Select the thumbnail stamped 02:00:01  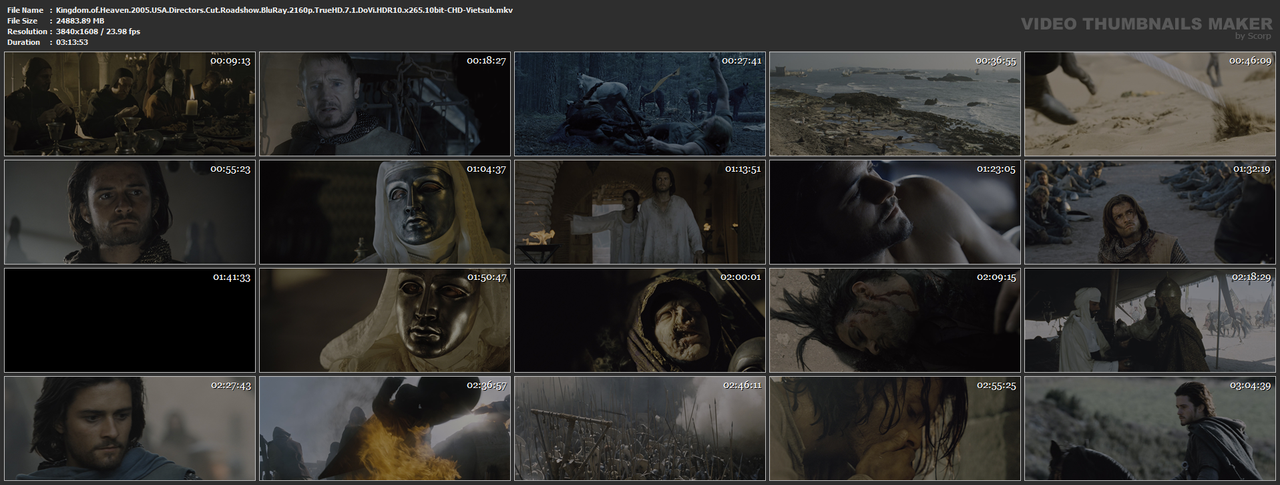640,320
